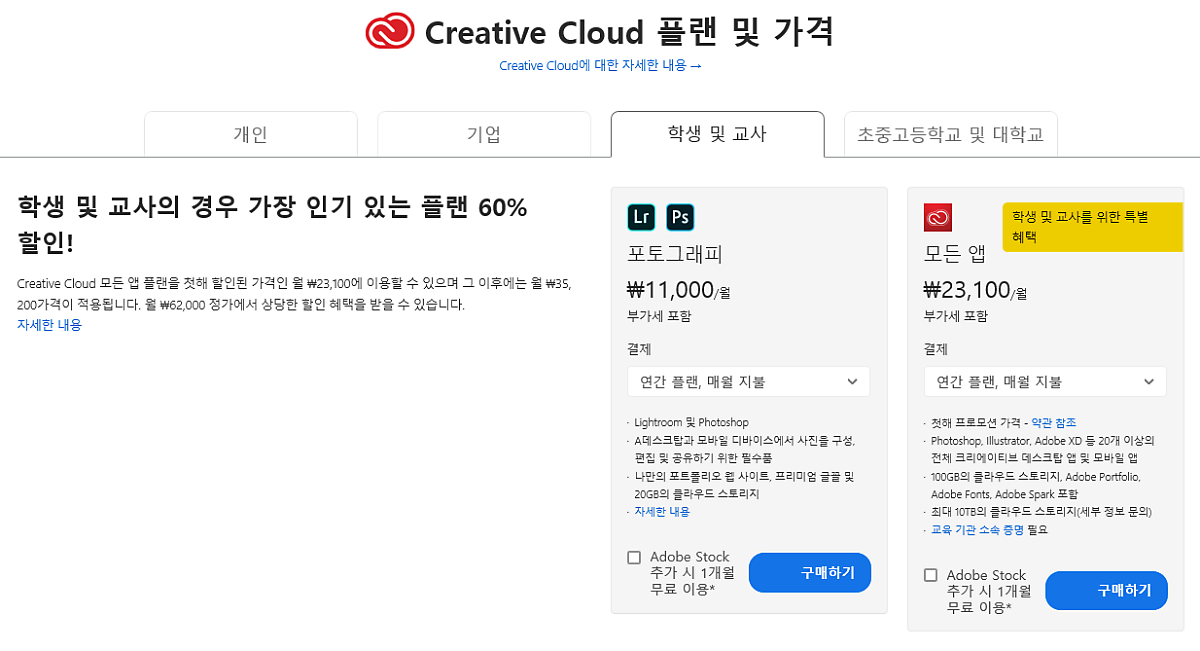Click the 60% 할인 headline text
1200x651 pixels.
click(x=272, y=225)
